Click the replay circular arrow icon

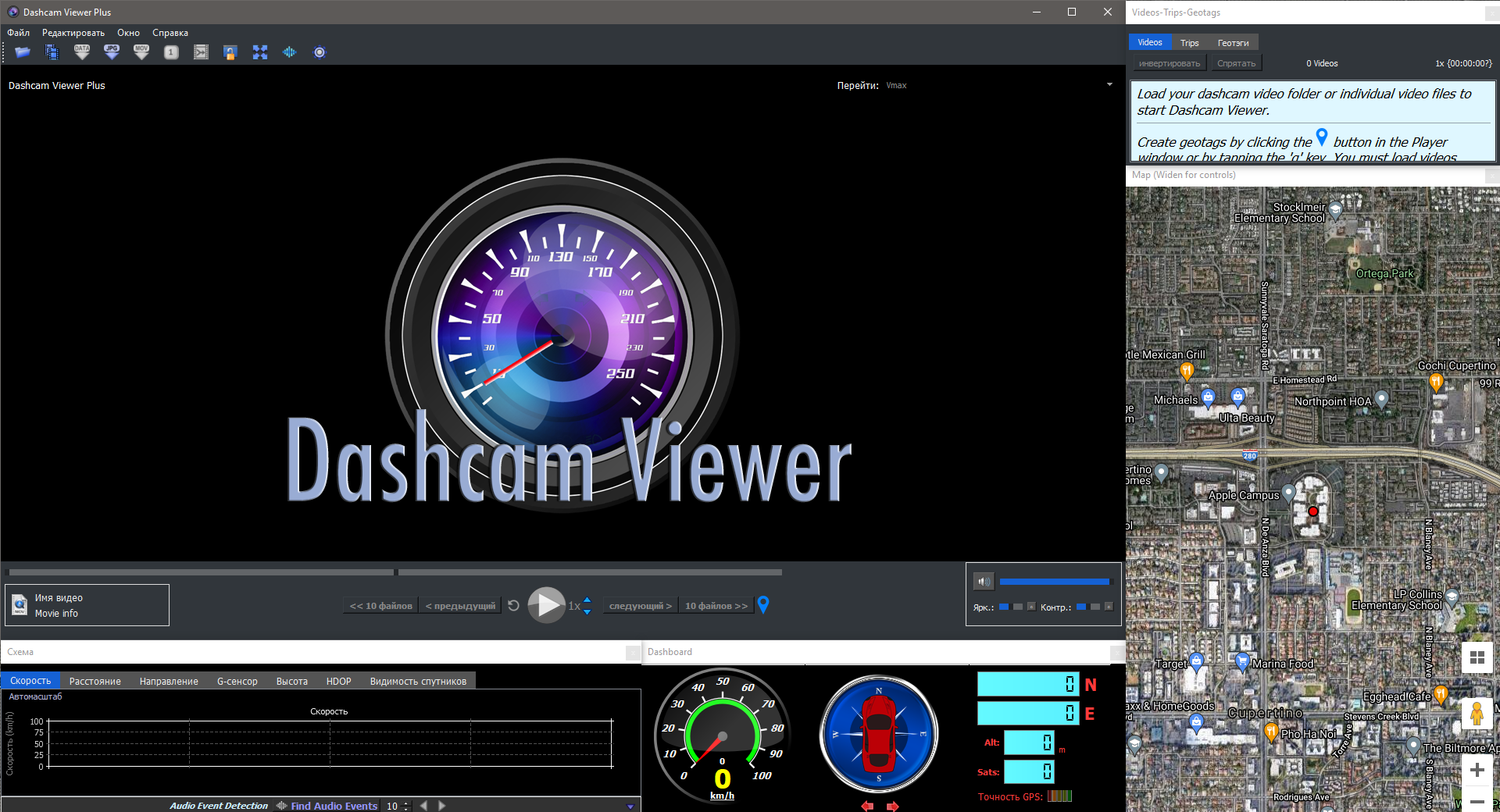[513, 605]
